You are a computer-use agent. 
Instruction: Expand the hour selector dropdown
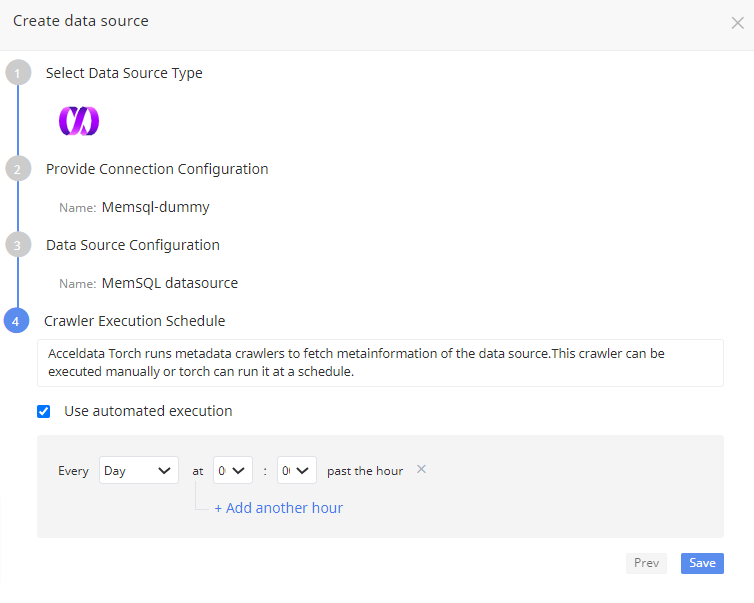[232, 470]
